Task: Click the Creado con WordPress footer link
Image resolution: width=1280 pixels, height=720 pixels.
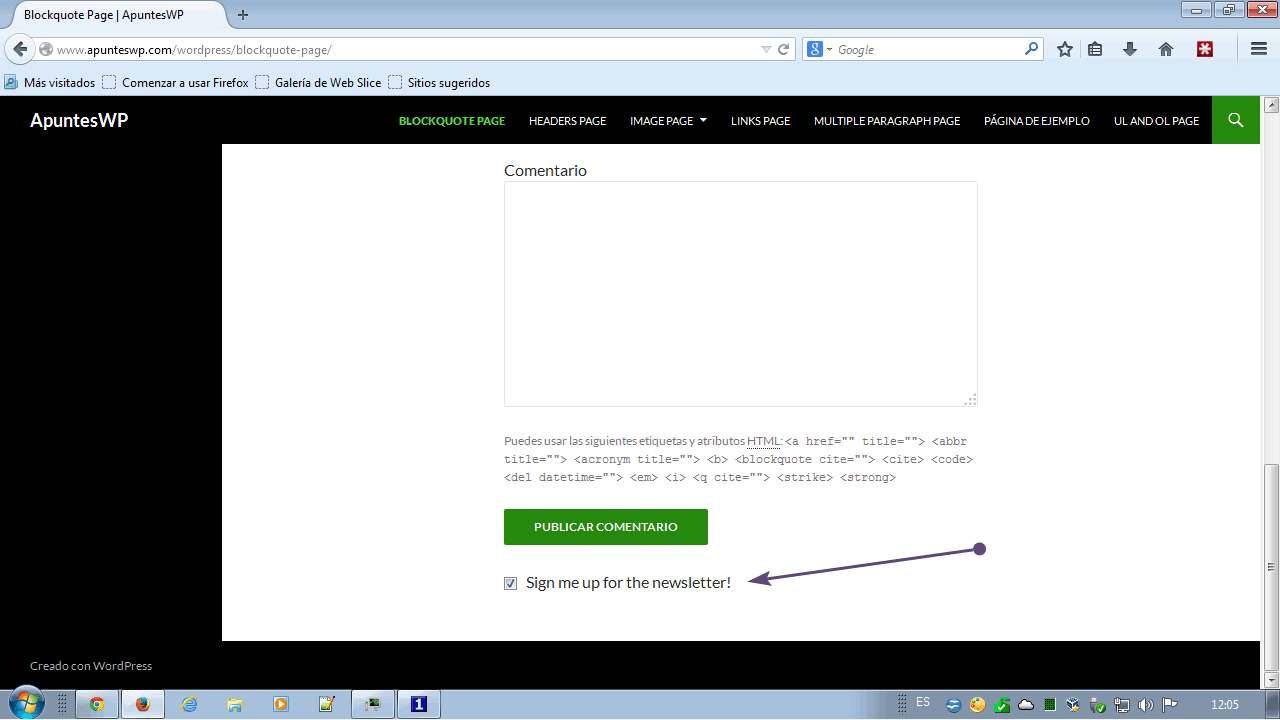Action: pos(91,666)
